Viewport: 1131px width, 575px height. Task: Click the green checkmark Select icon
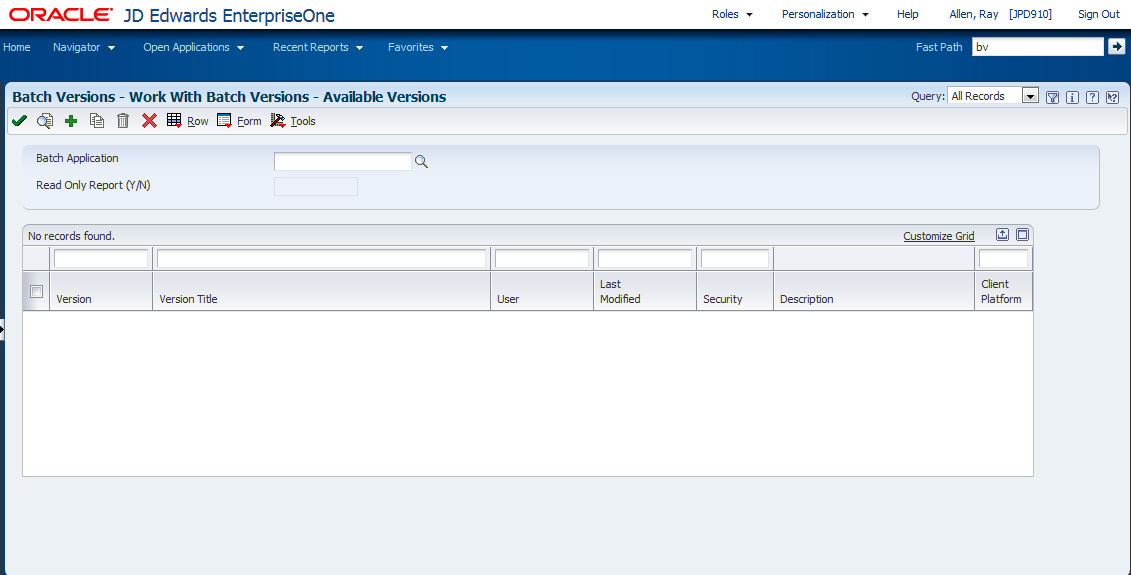pos(19,120)
